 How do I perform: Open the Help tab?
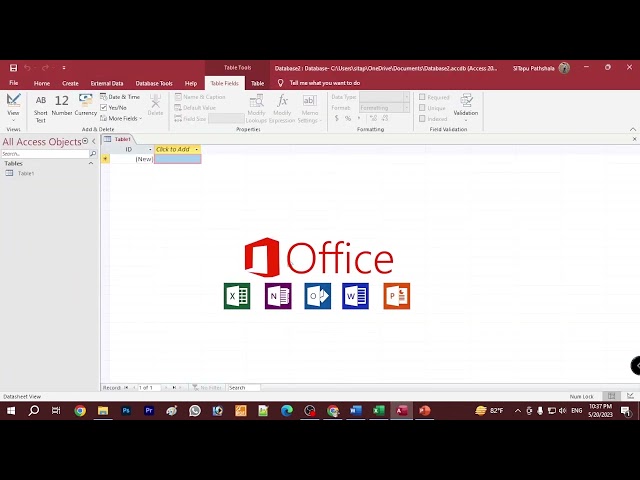pos(191,83)
